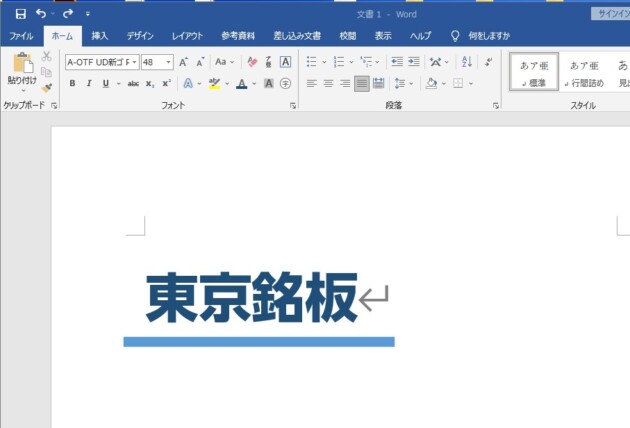This screenshot has height=428, width=630.
Task: Show or hide paragraph marks
Action: [x=488, y=62]
